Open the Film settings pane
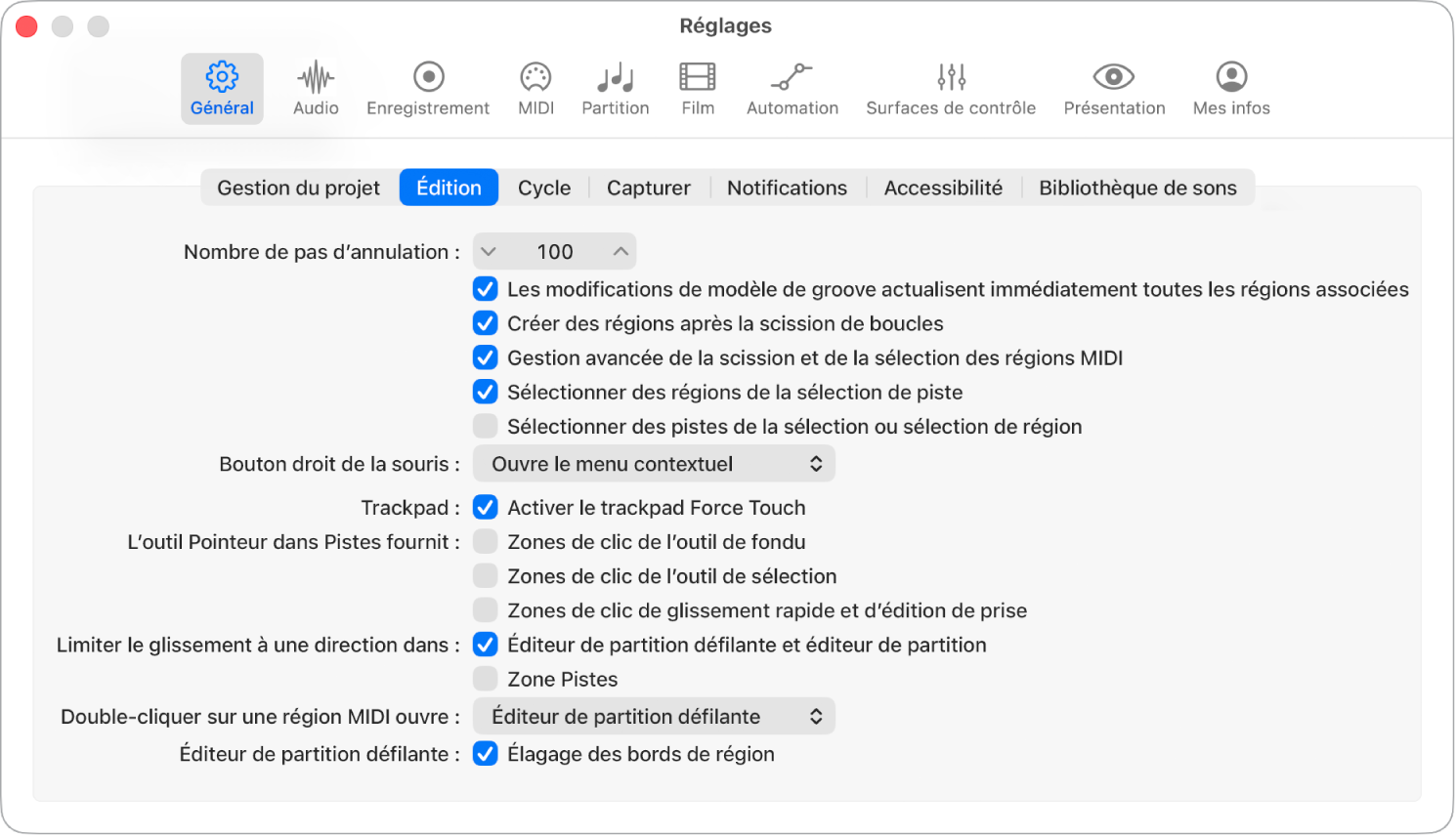This screenshot has width=1456, height=837. tap(697, 88)
